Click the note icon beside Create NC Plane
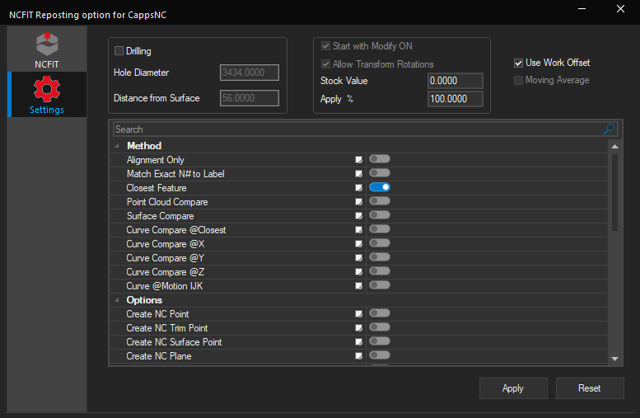The width and height of the screenshot is (640, 418). point(358,356)
